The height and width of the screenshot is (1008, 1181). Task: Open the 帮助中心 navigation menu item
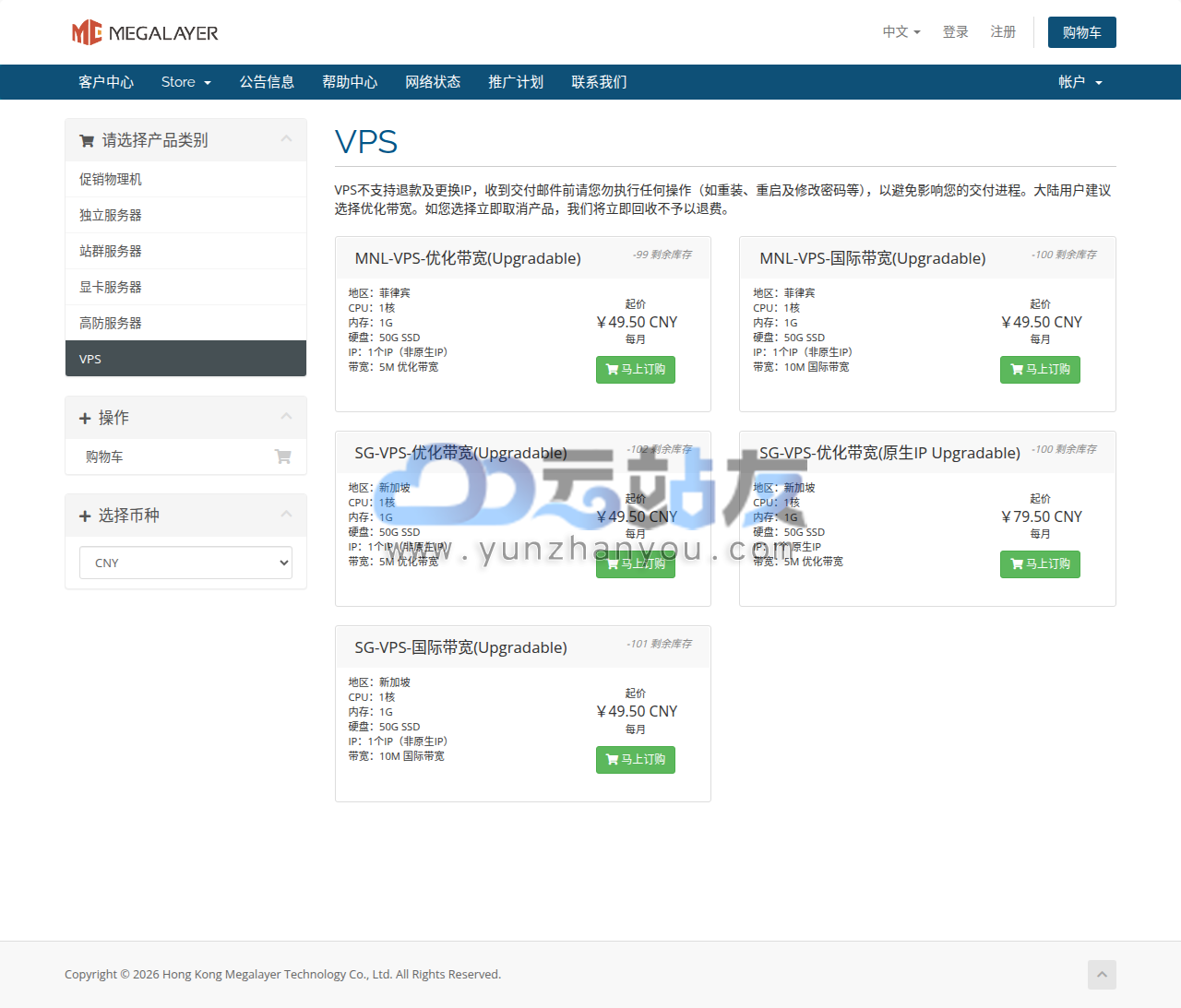(x=350, y=82)
